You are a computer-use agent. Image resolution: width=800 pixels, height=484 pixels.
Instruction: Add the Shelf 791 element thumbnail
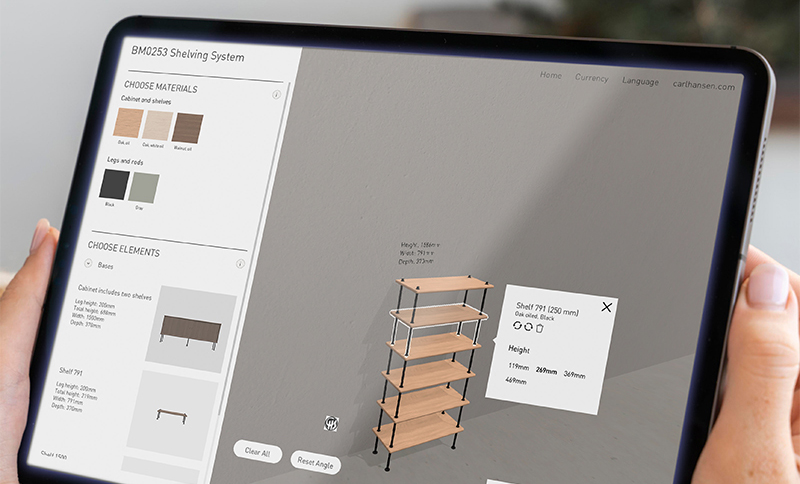point(172,416)
